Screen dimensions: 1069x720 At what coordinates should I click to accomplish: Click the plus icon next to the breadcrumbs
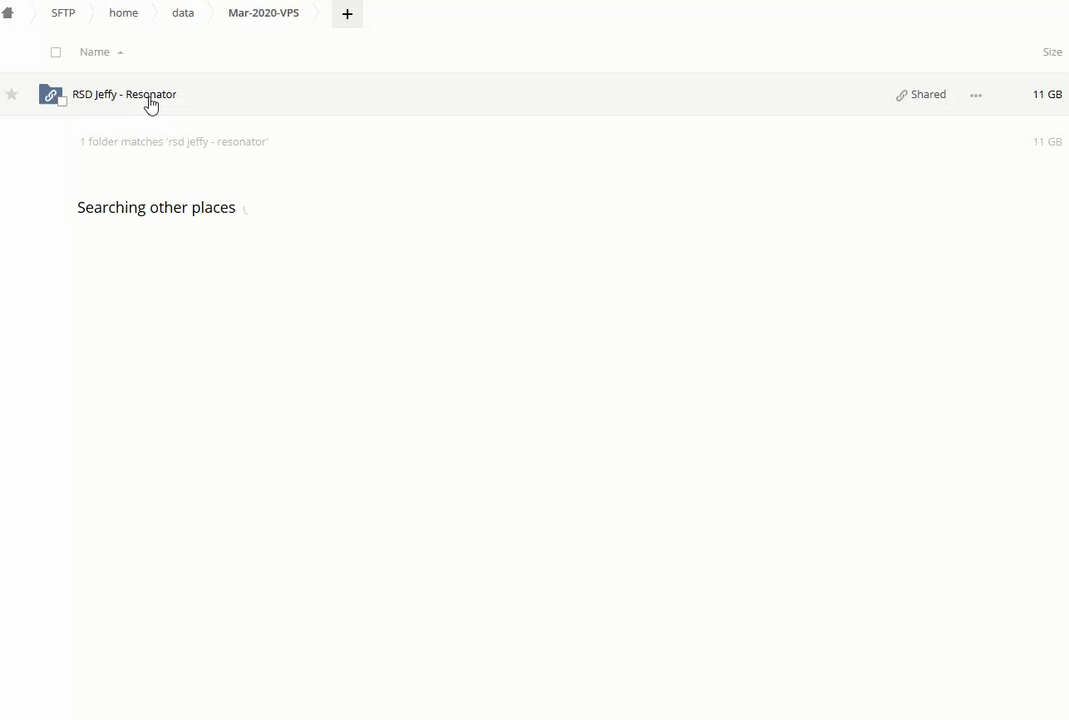pos(347,14)
